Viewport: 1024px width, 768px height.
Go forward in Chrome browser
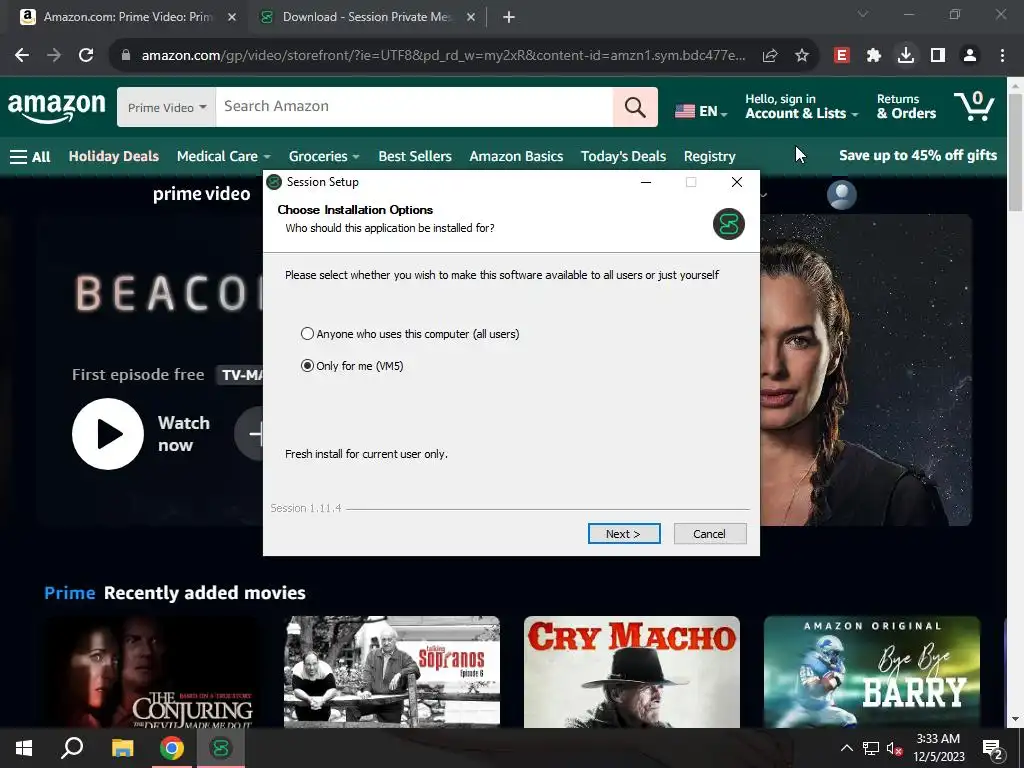pyautogui.click(x=54, y=55)
